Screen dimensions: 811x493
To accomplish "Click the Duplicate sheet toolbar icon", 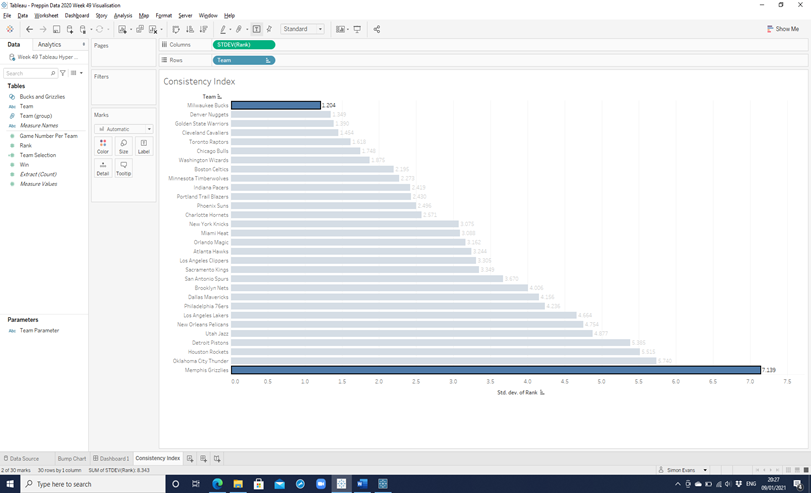I will click(140, 29).
